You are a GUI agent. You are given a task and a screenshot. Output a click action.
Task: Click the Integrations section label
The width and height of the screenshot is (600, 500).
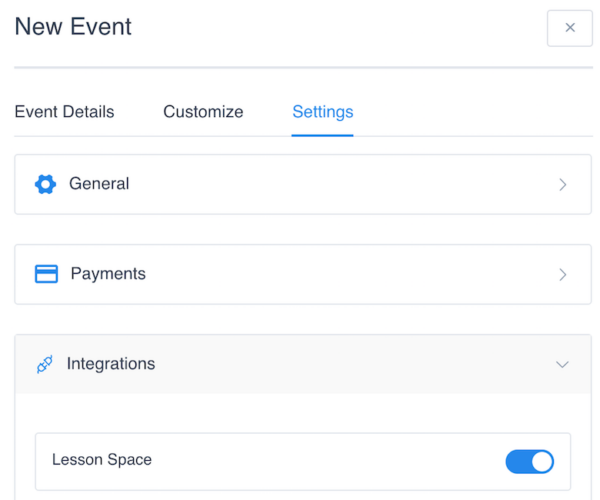(x=111, y=364)
